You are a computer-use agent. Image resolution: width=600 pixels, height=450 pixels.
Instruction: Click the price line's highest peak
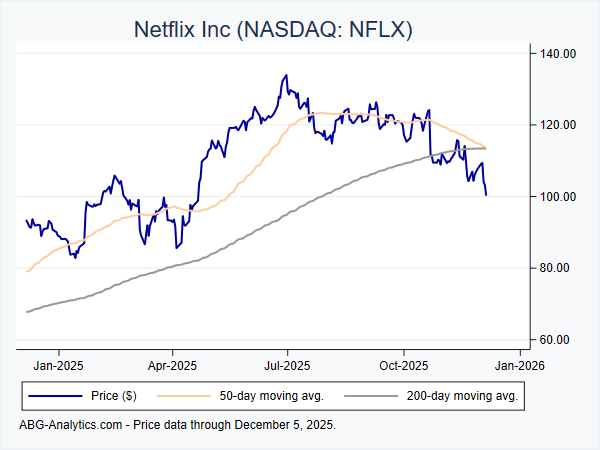click(x=286, y=75)
